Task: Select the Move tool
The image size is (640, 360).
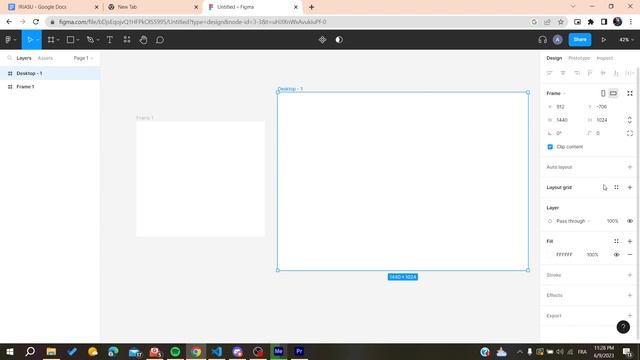Action: pos(30,40)
